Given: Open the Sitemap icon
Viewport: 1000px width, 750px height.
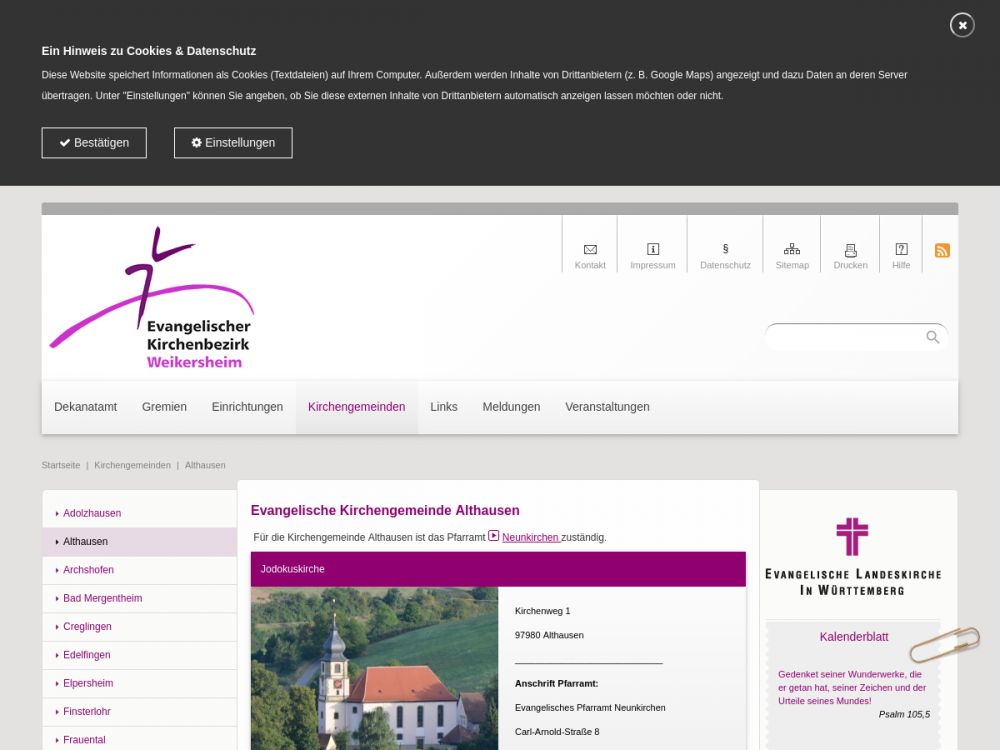Looking at the screenshot, I should [x=792, y=250].
